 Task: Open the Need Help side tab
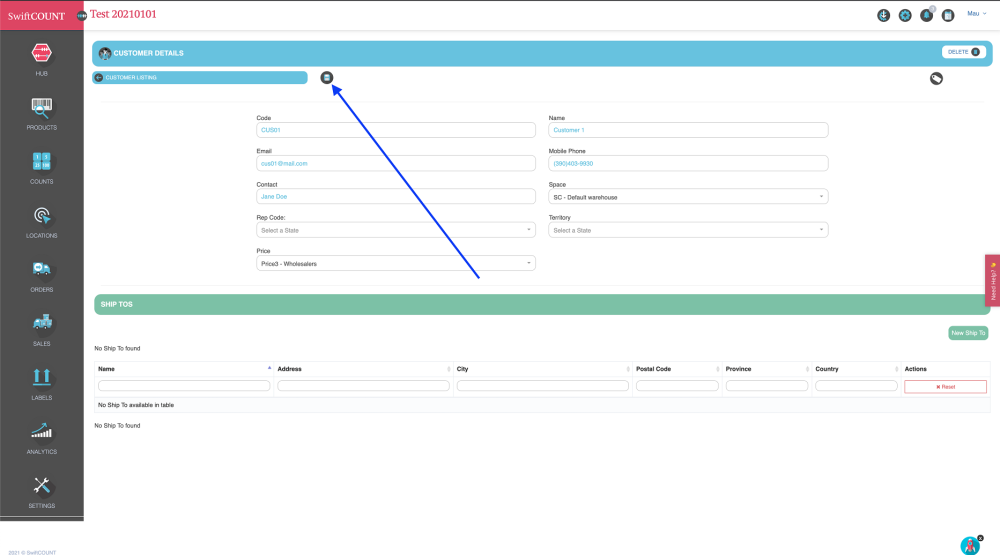click(x=993, y=281)
